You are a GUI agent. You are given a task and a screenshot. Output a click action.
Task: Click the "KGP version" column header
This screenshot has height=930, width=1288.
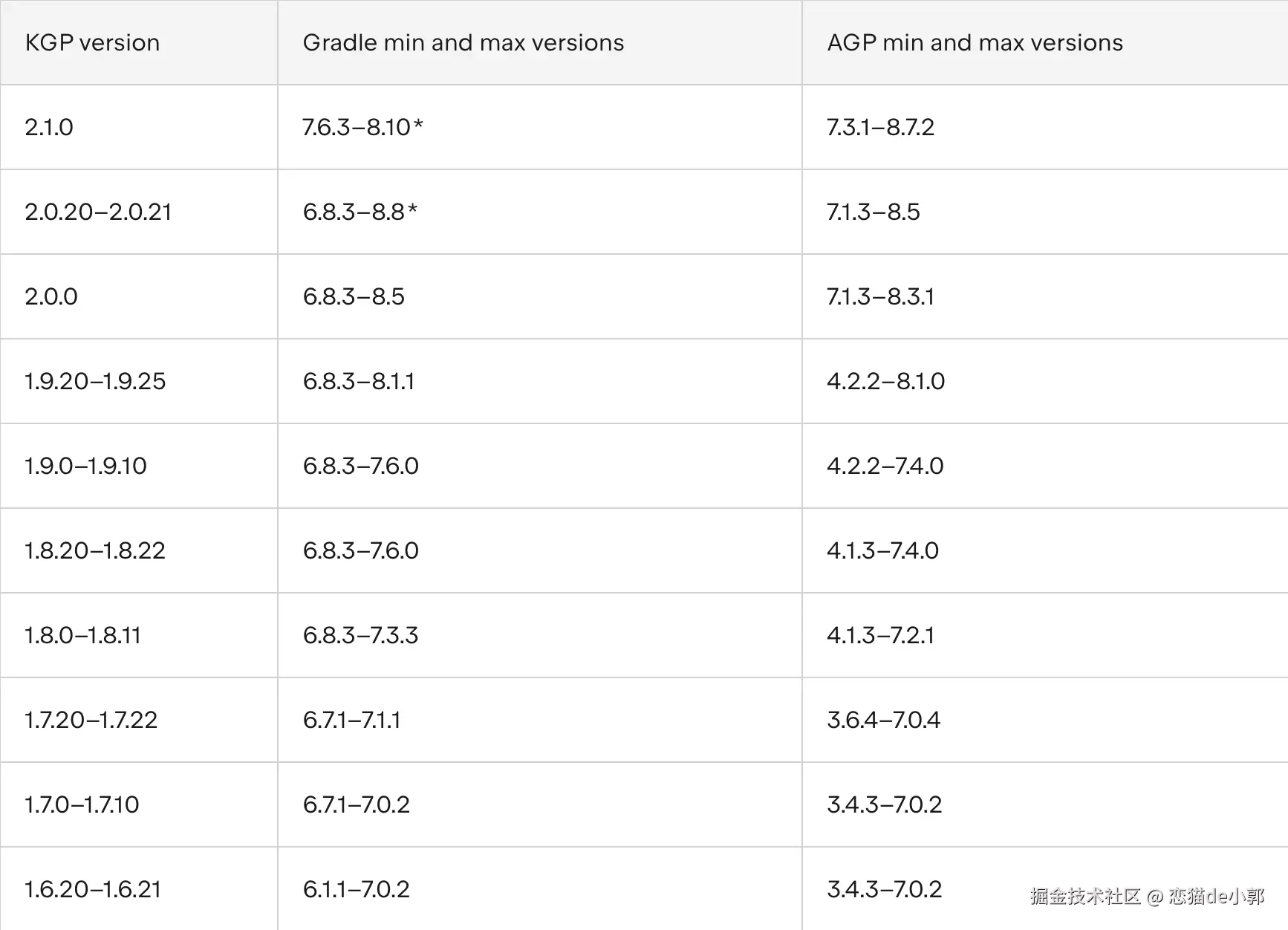(92, 43)
